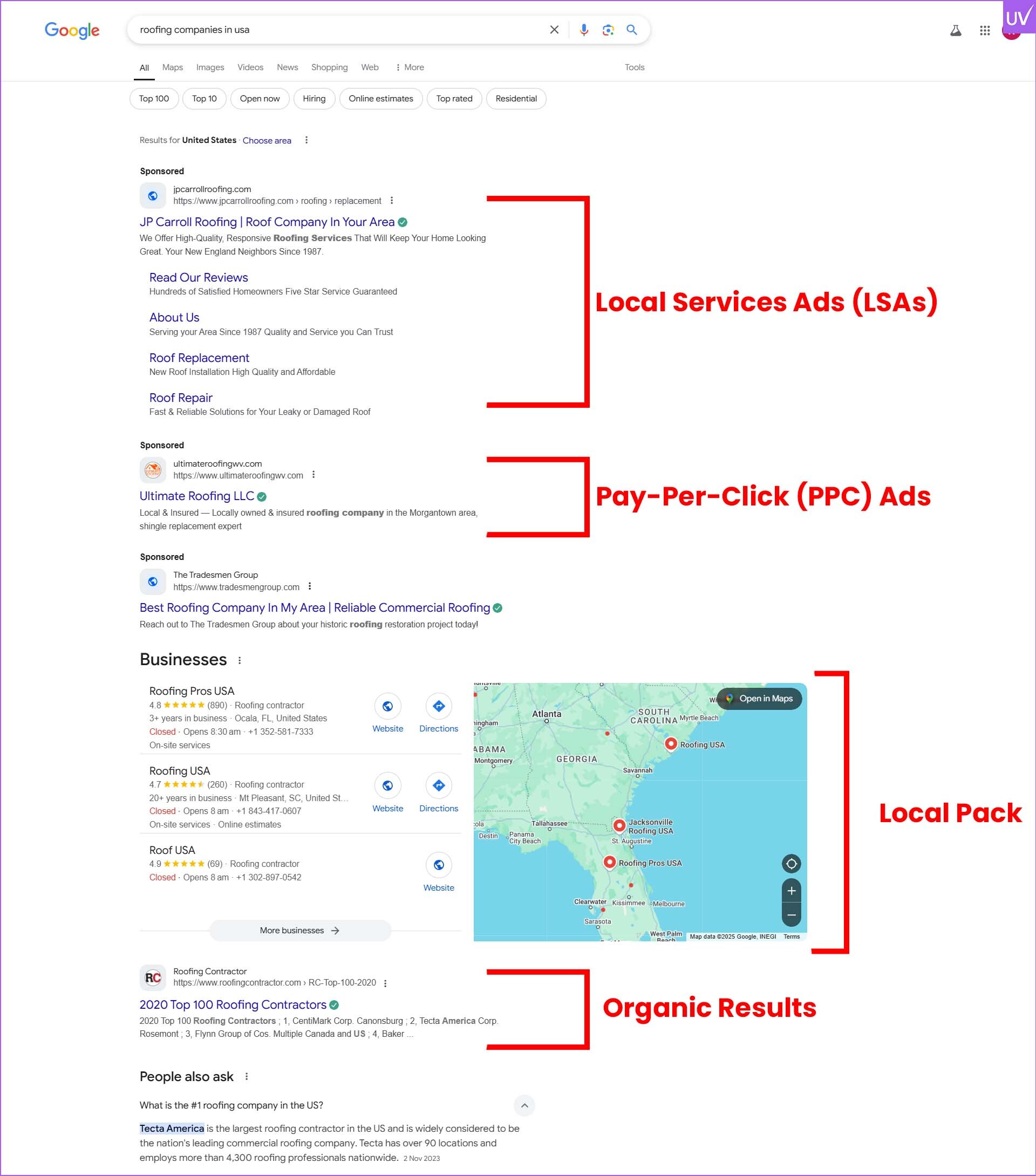Open the Roof Replacement sitelink
Image resolution: width=1036 pixels, height=1176 pixels.
pyautogui.click(x=199, y=358)
